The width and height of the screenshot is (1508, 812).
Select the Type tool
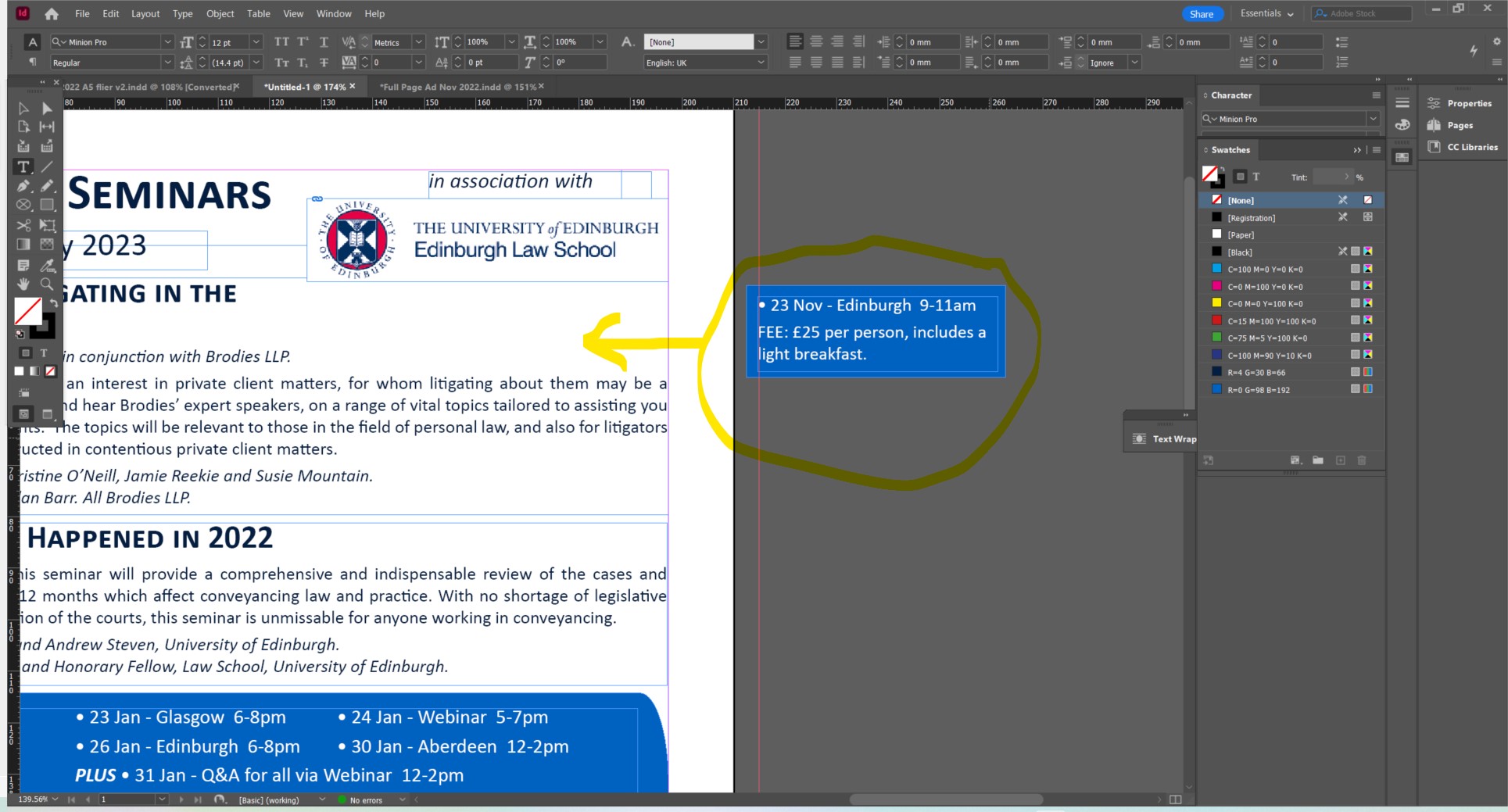click(x=23, y=167)
